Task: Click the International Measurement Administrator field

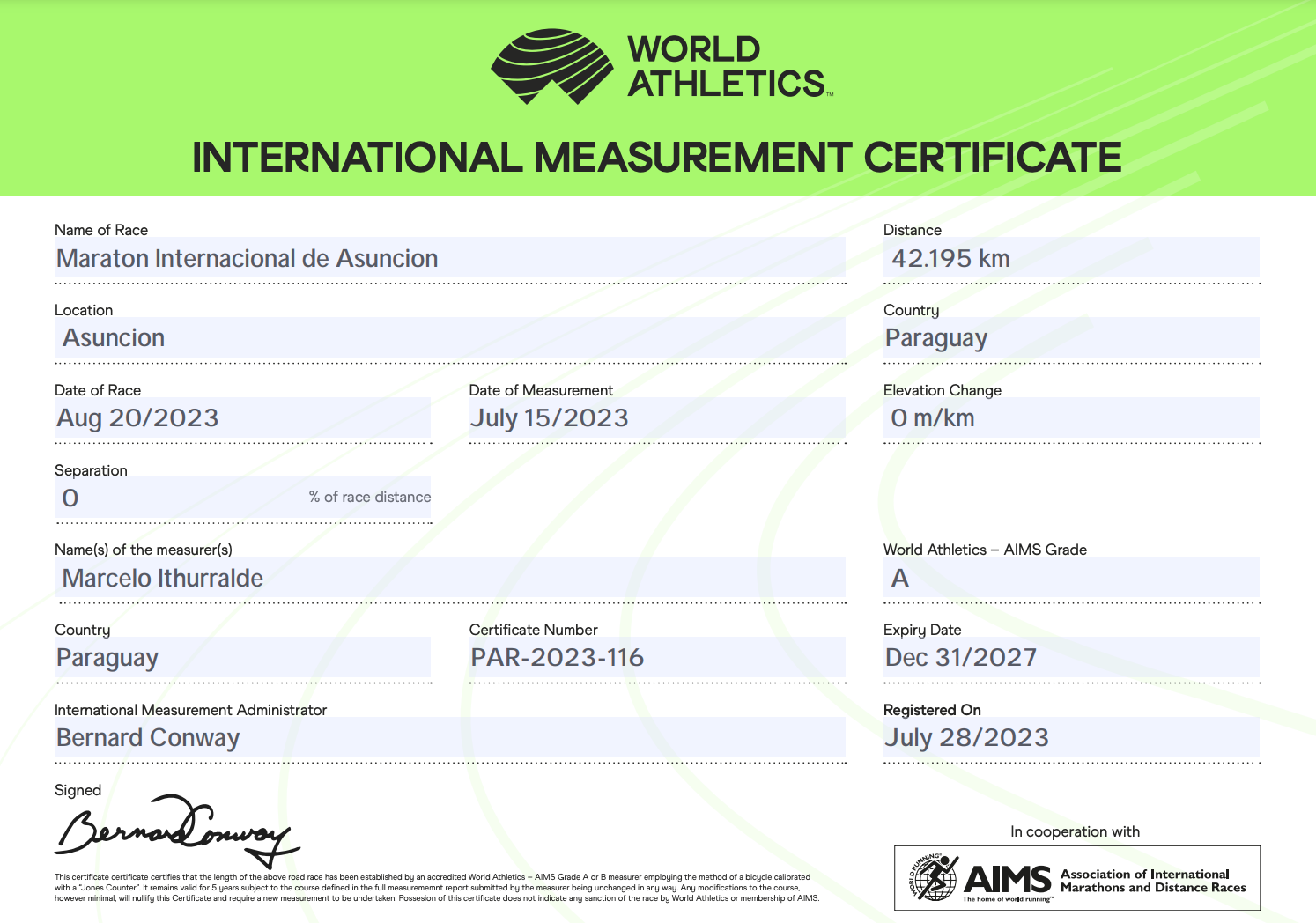Action: coord(449,738)
